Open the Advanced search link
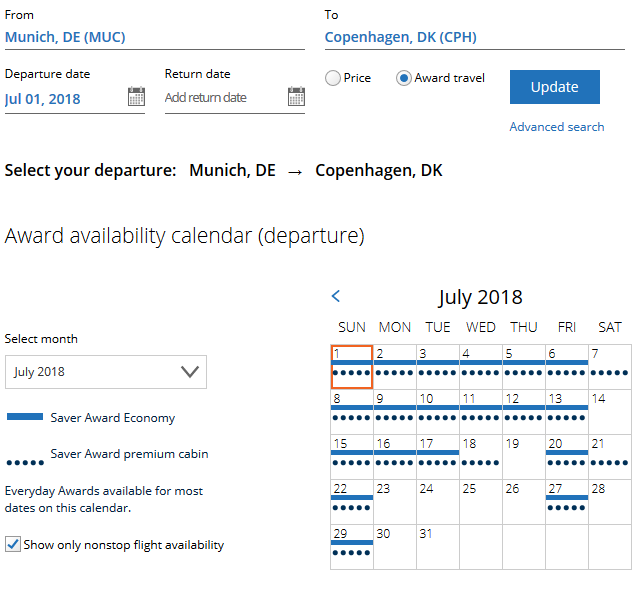The image size is (642, 602). (556, 127)
